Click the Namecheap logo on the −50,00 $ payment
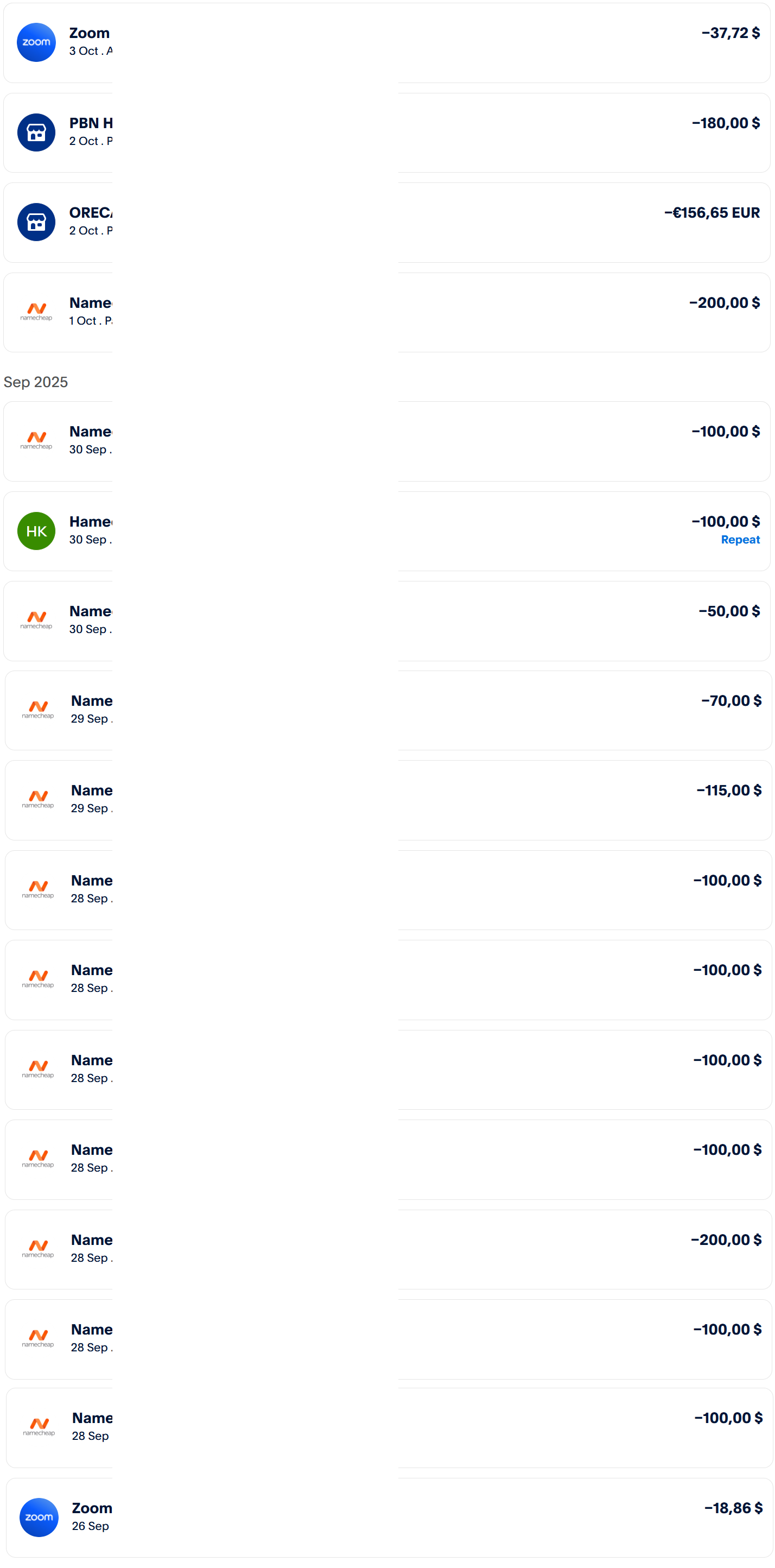Image resolution: width=775 pixels, height=1568 pixels. [36, 620]
